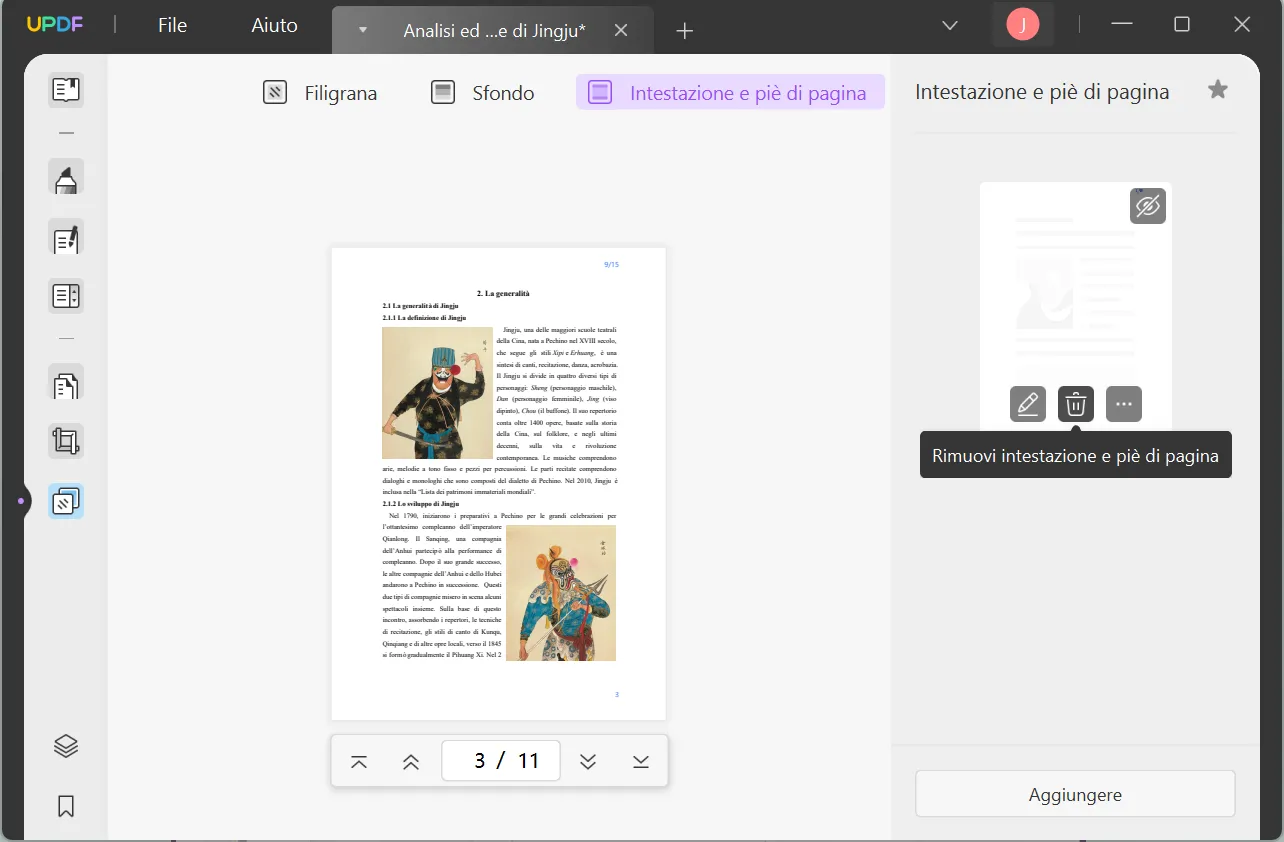Go to the previous page
The width and height of the screenshot is (1284, 842).
(x=410, y=762)
